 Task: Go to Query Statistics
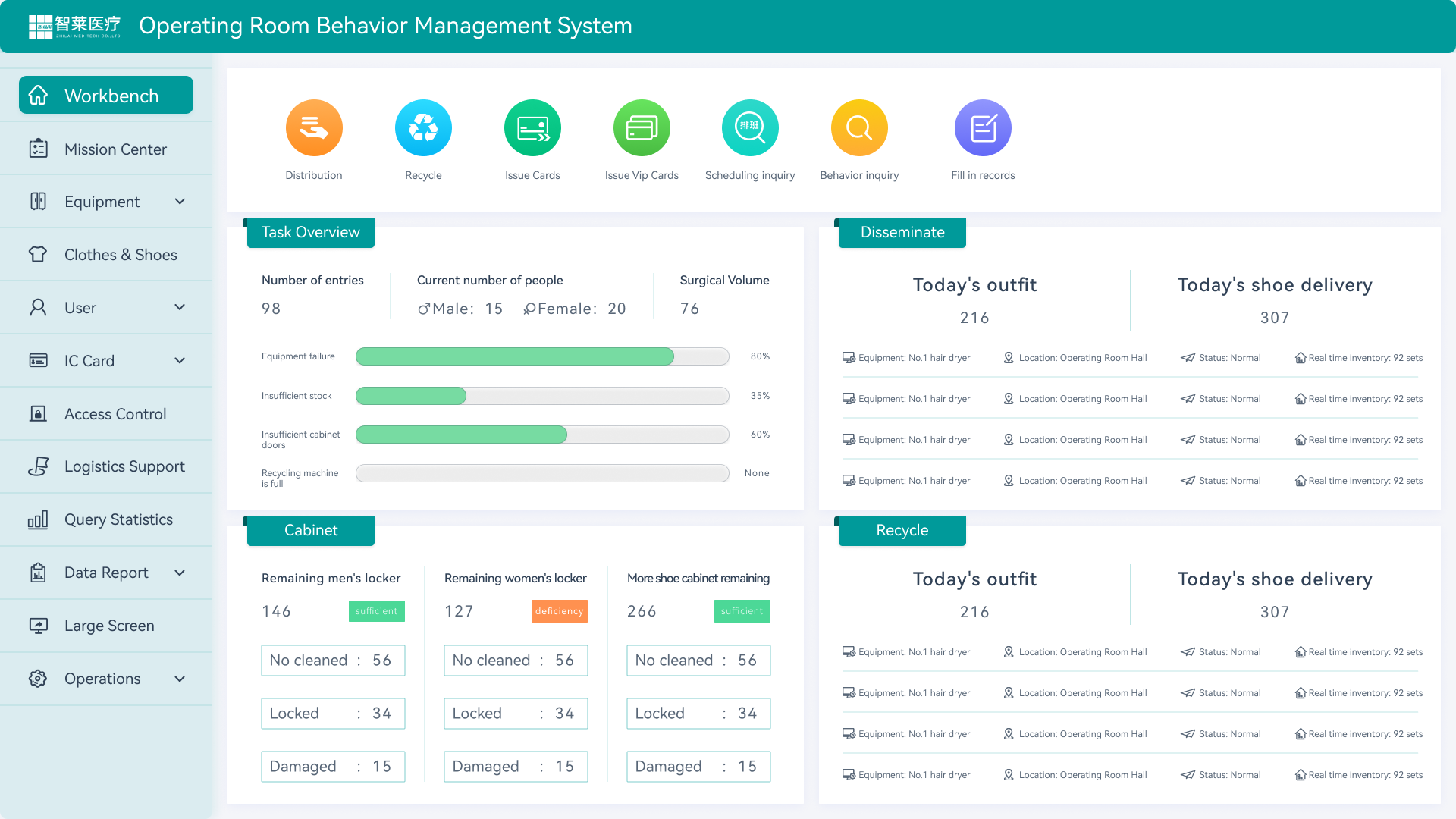[118, 519]
